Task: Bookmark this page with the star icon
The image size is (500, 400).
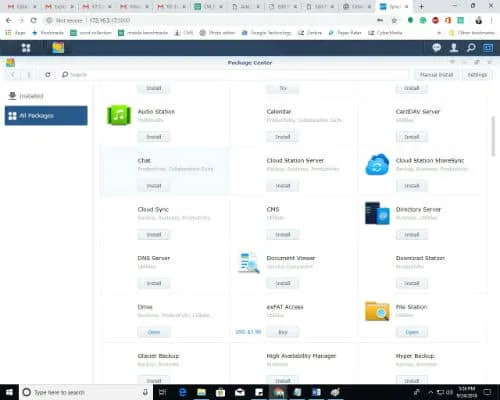Action: [x=394, y=20]
